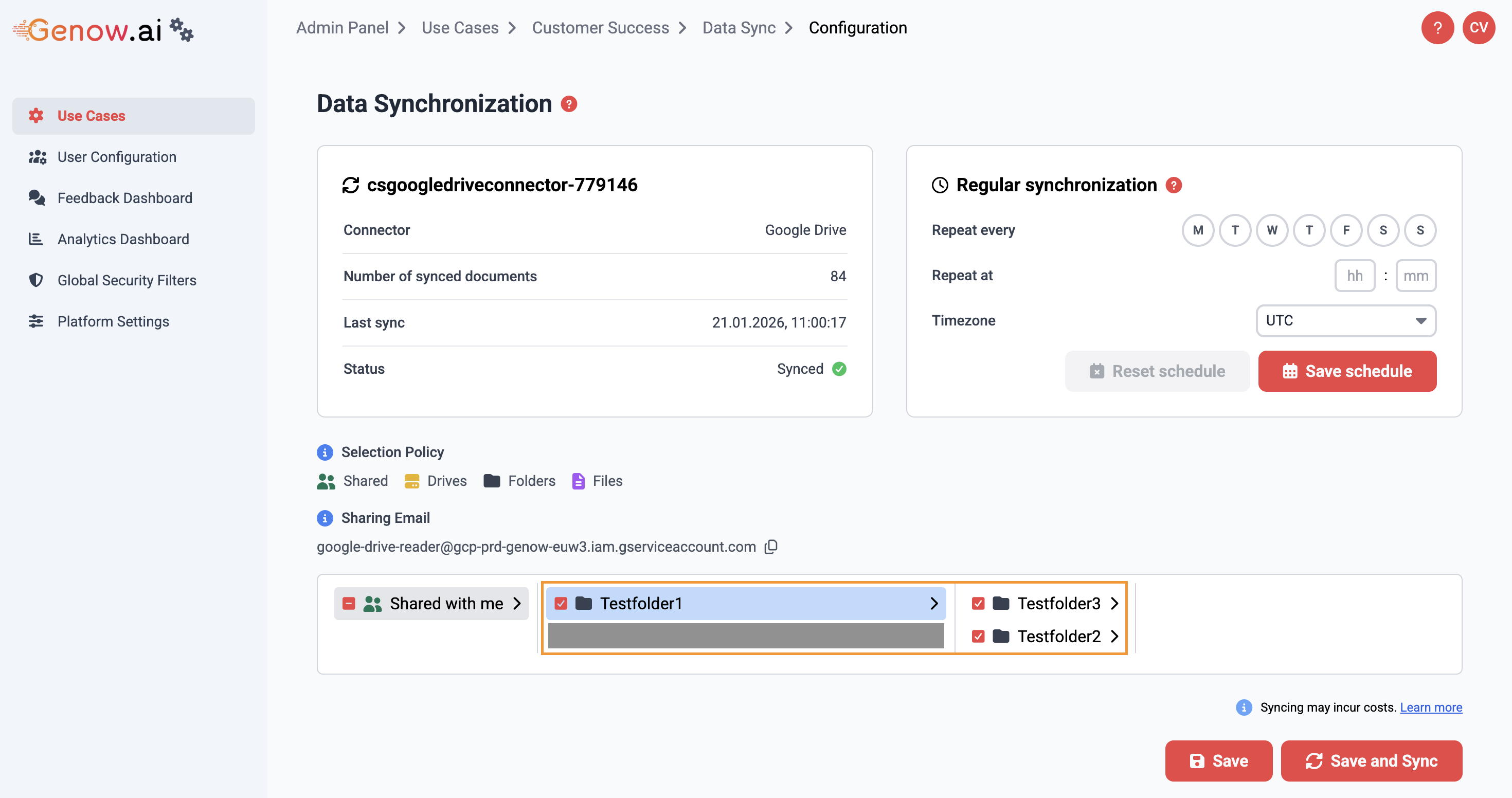Toggle Wednesday in the Repeat every days
The image size is (1512, 798).
[1271, 230]
